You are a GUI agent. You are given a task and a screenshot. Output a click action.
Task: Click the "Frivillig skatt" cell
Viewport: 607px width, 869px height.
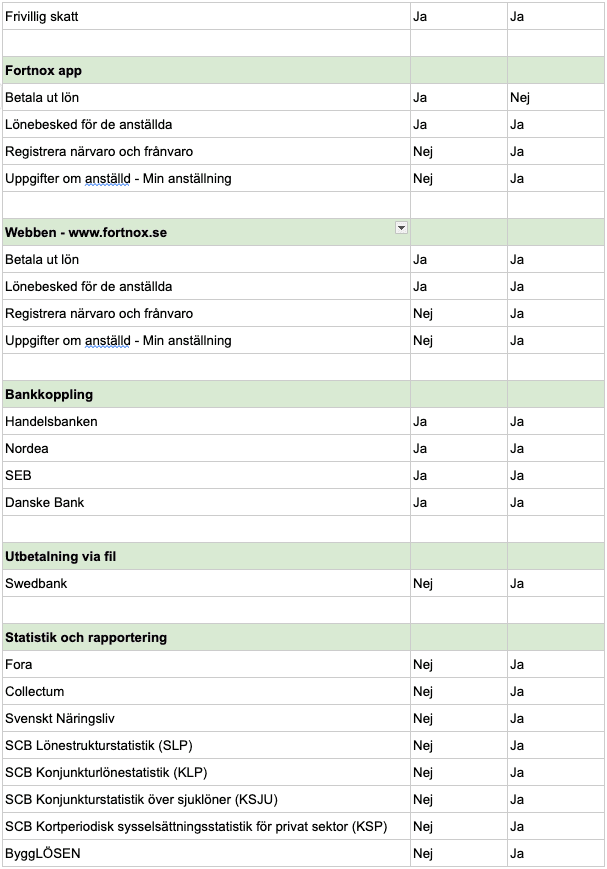[41, 17]
